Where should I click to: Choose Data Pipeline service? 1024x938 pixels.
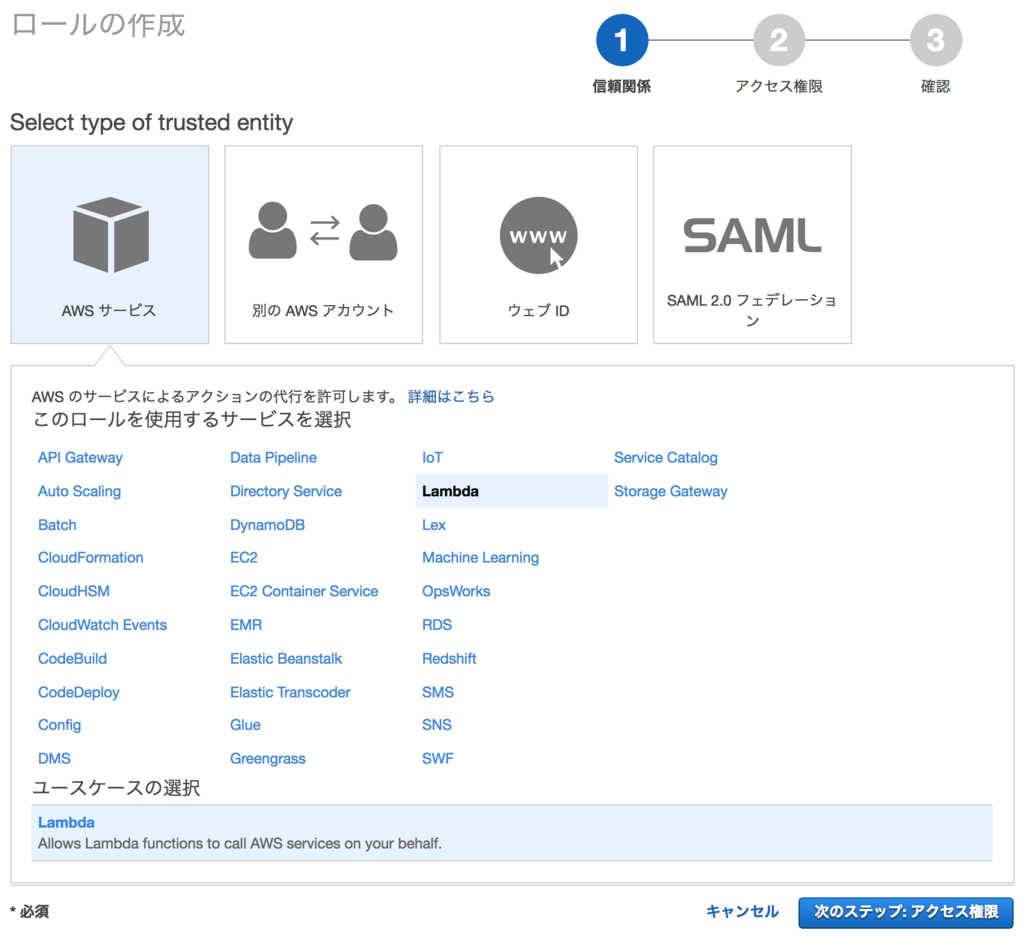tap(274, 457)
